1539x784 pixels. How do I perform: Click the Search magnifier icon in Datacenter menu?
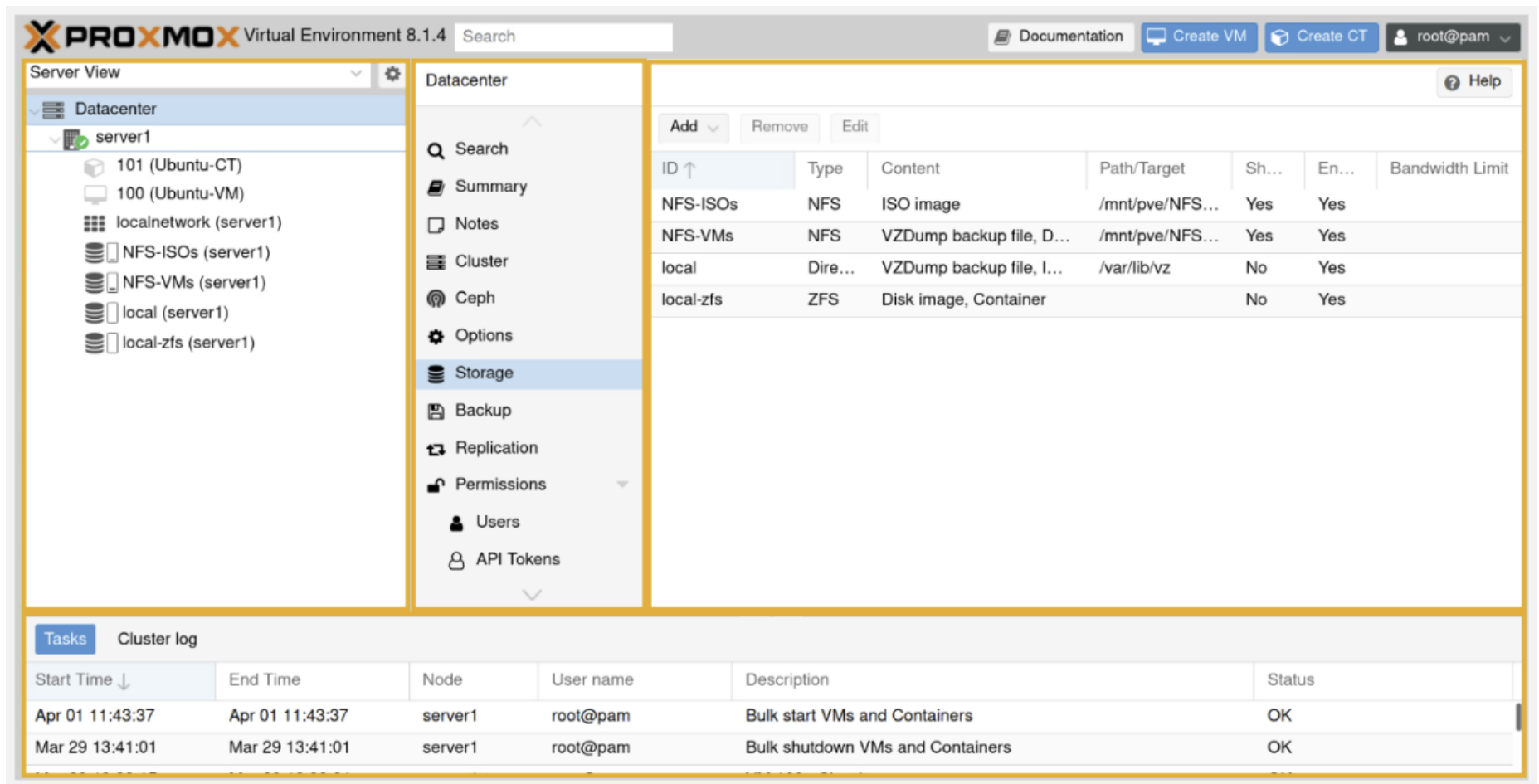tap(436, 150)
